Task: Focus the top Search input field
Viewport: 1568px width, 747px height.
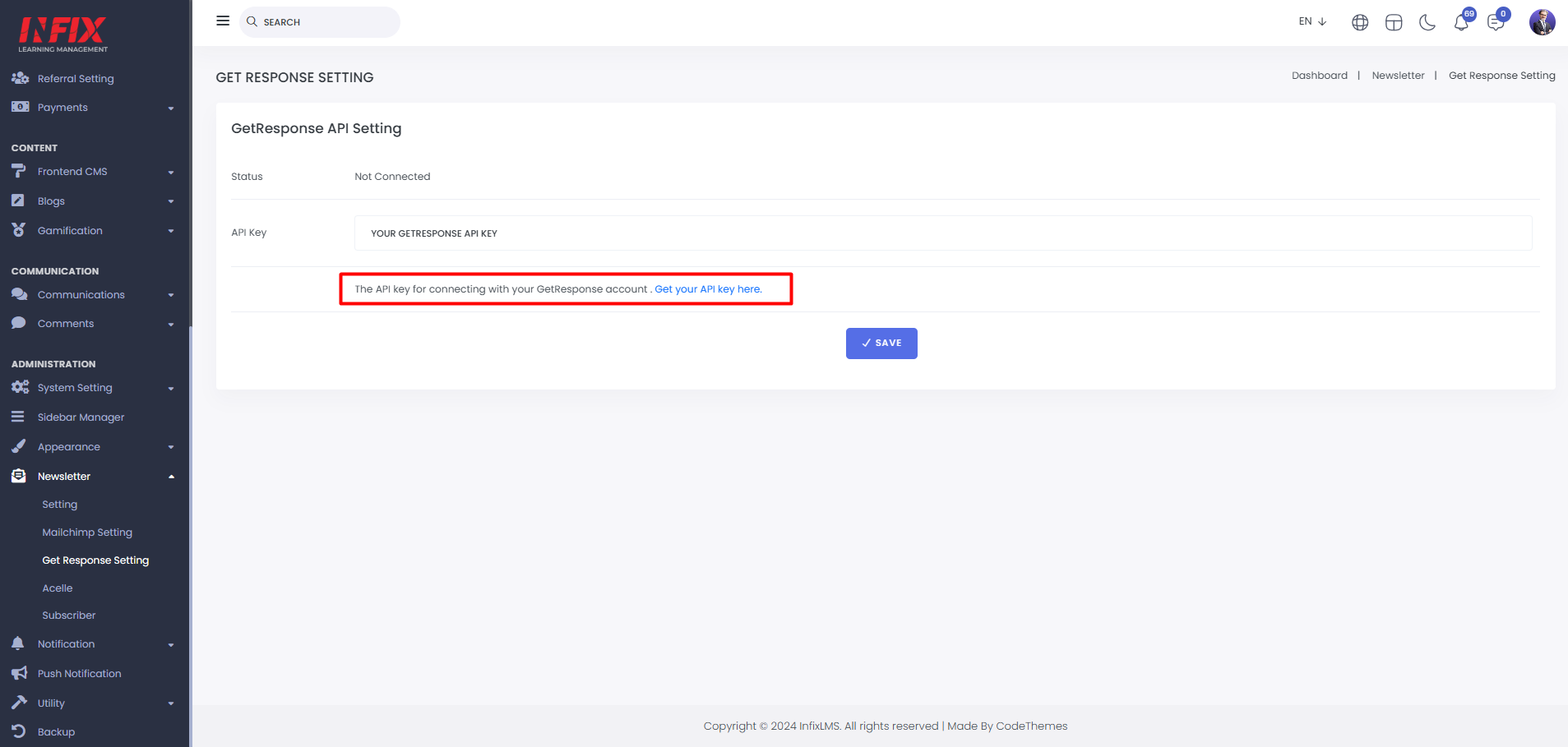Action: pyautogui.click(x=320, y=22)
